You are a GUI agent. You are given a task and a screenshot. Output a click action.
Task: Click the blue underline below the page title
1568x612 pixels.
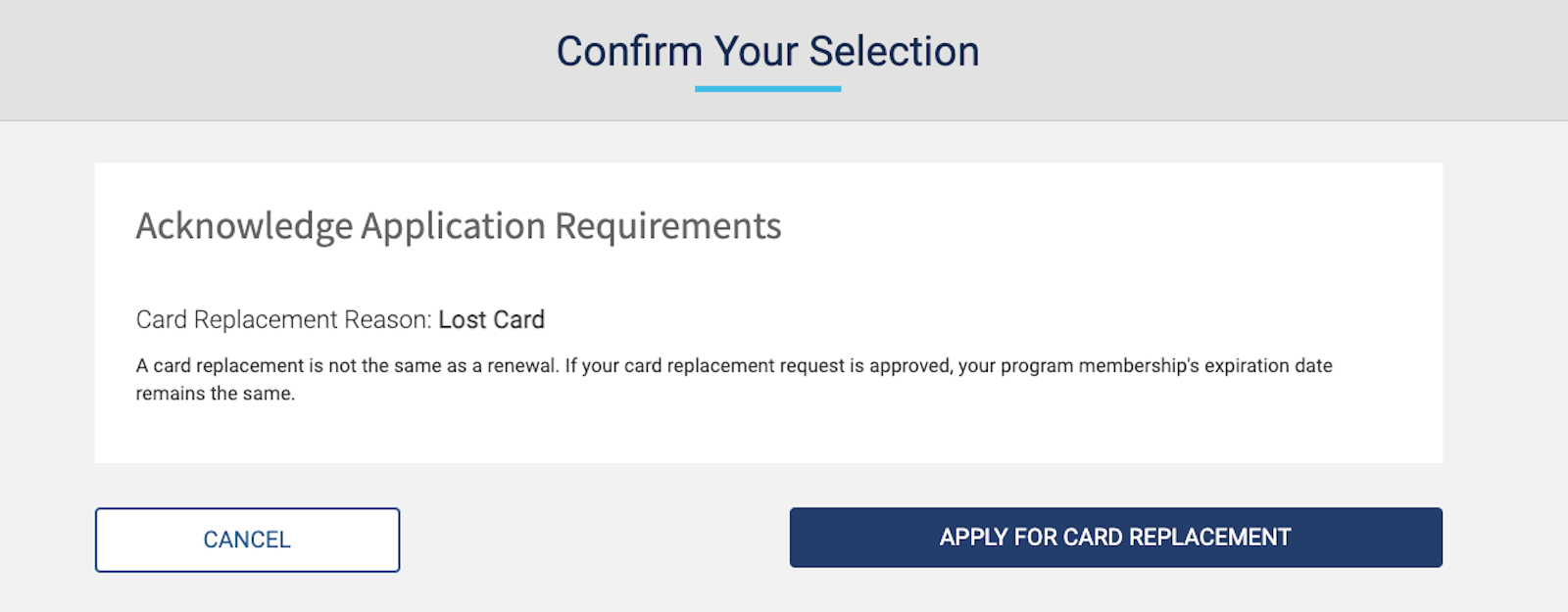768,90
